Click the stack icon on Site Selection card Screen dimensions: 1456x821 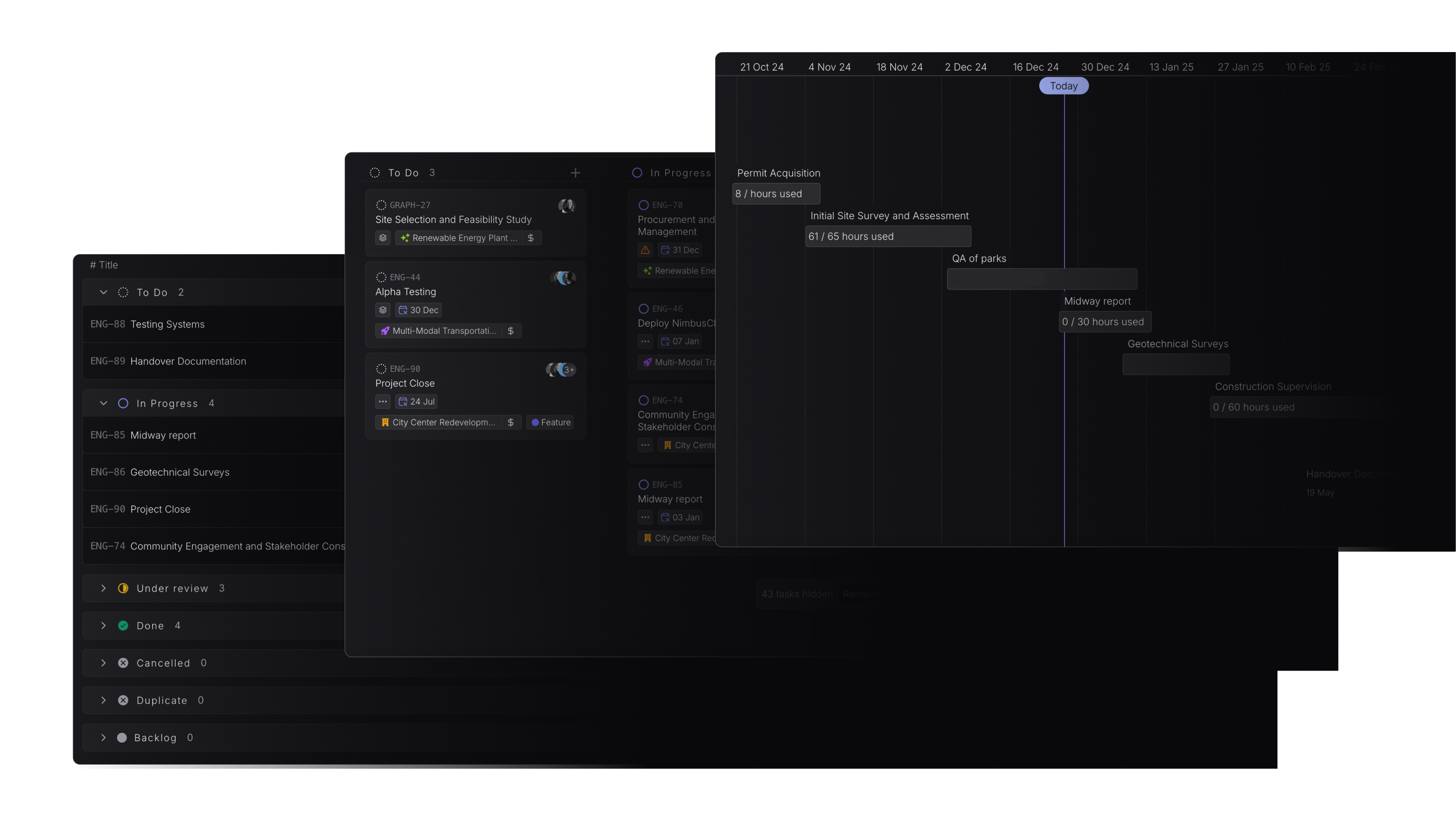click(x=383, y=238)
